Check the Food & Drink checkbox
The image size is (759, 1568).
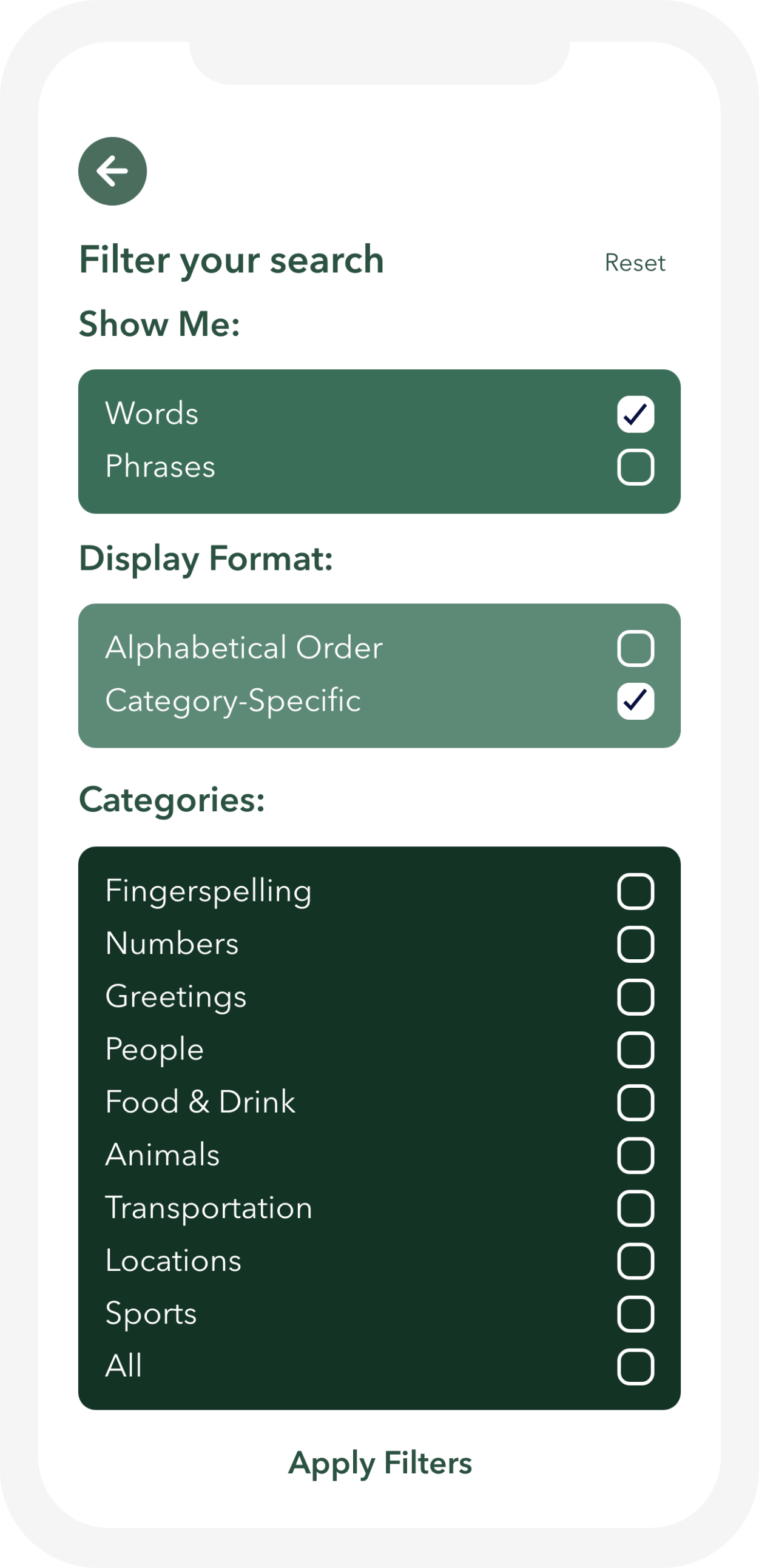pos(635,1103)
